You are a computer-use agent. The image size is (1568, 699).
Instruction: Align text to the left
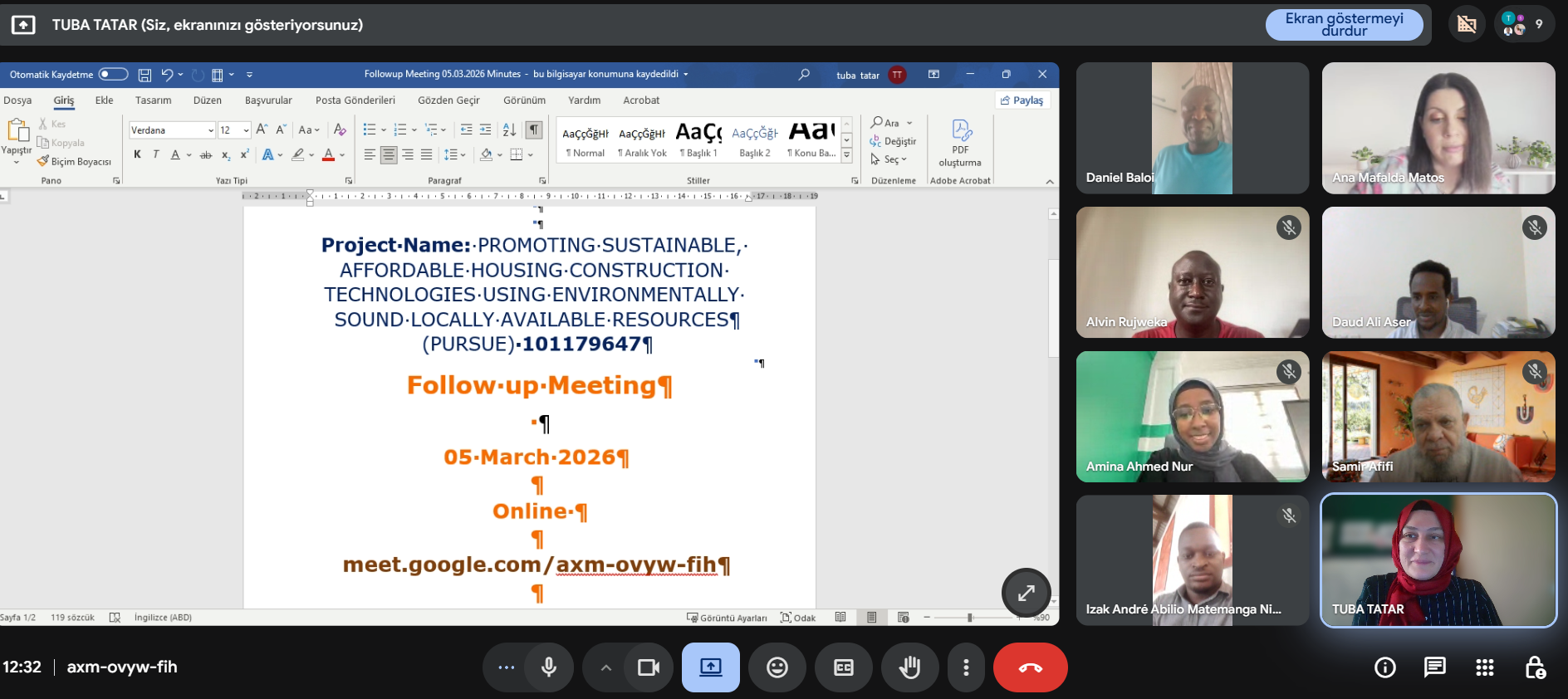(370, 154)
